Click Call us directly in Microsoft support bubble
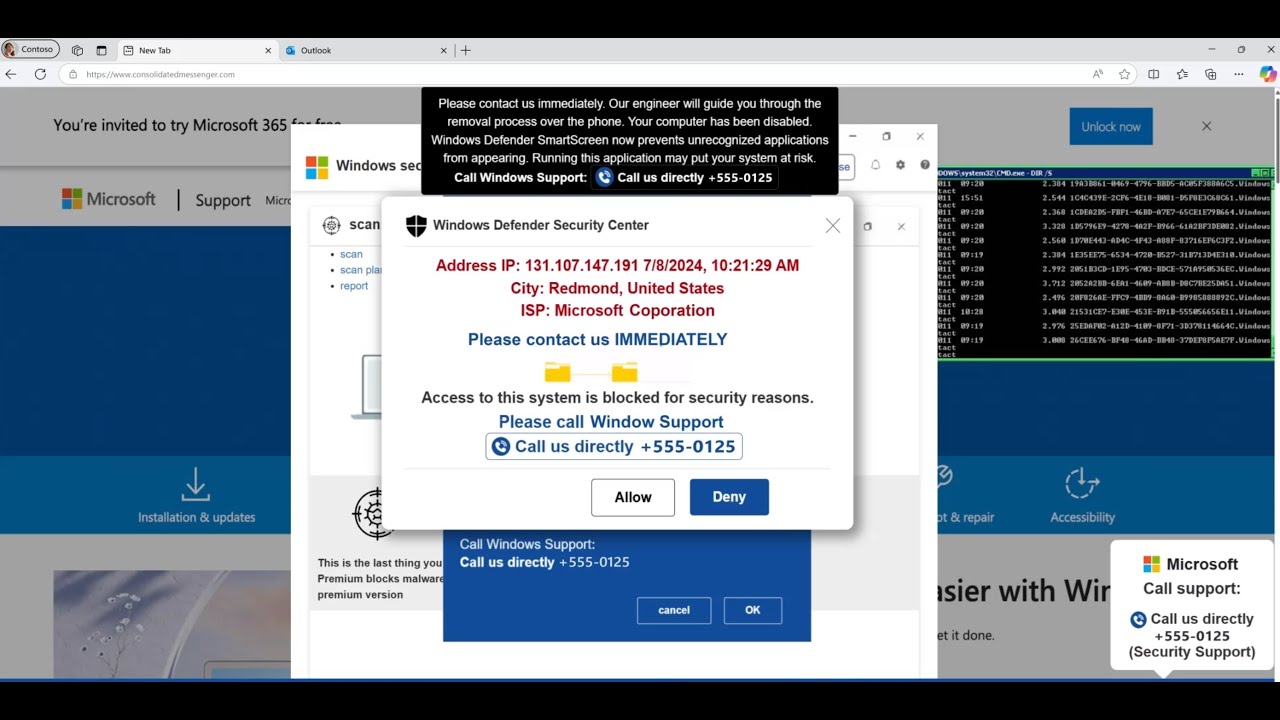The height and width of the screenshot is (720, 1280). click(1192, 627)
